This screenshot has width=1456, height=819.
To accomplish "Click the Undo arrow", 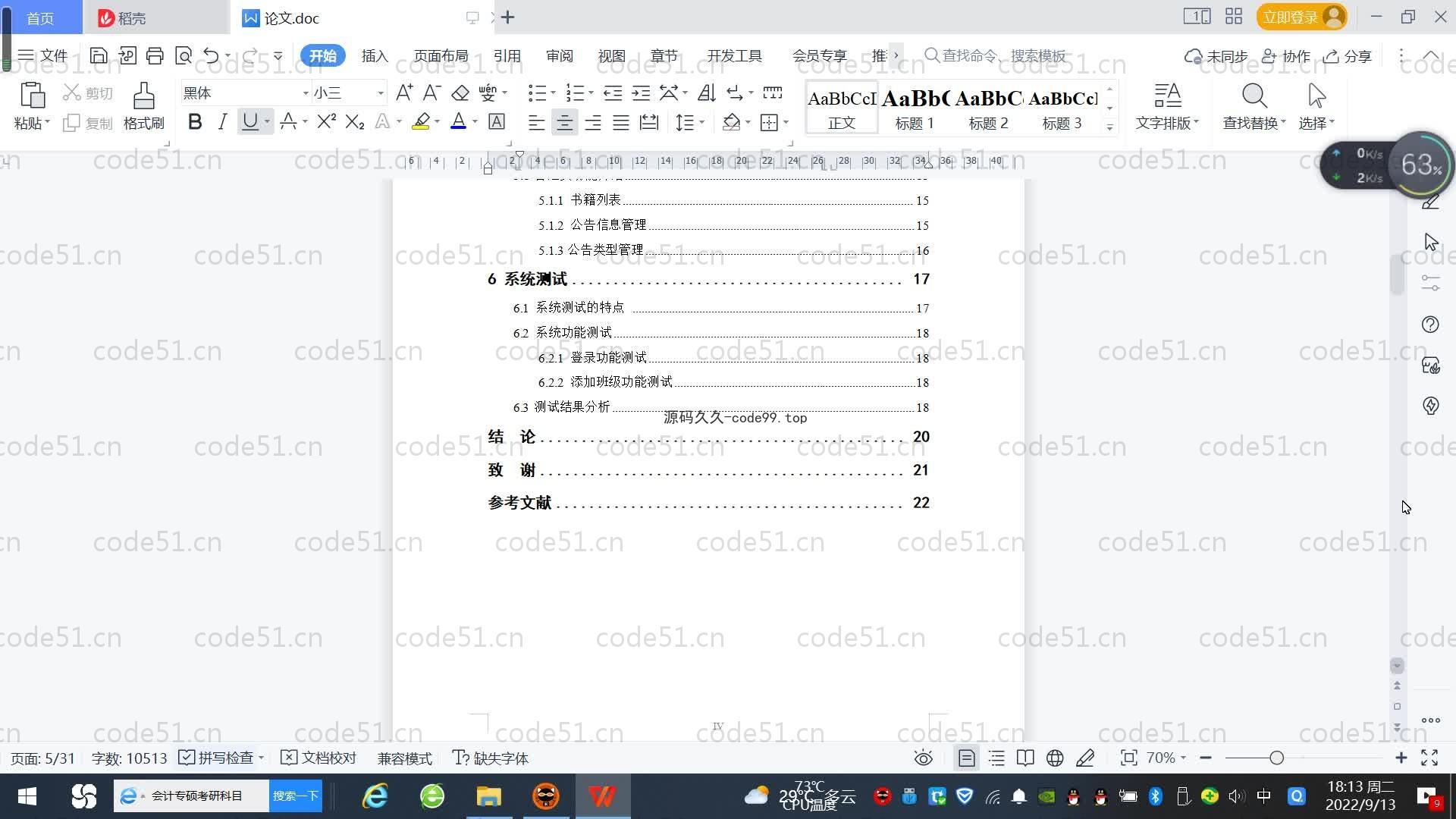I will coord(212,55).
